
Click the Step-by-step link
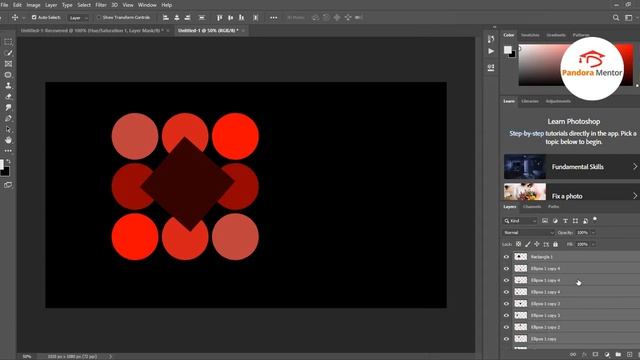(527, 133)
